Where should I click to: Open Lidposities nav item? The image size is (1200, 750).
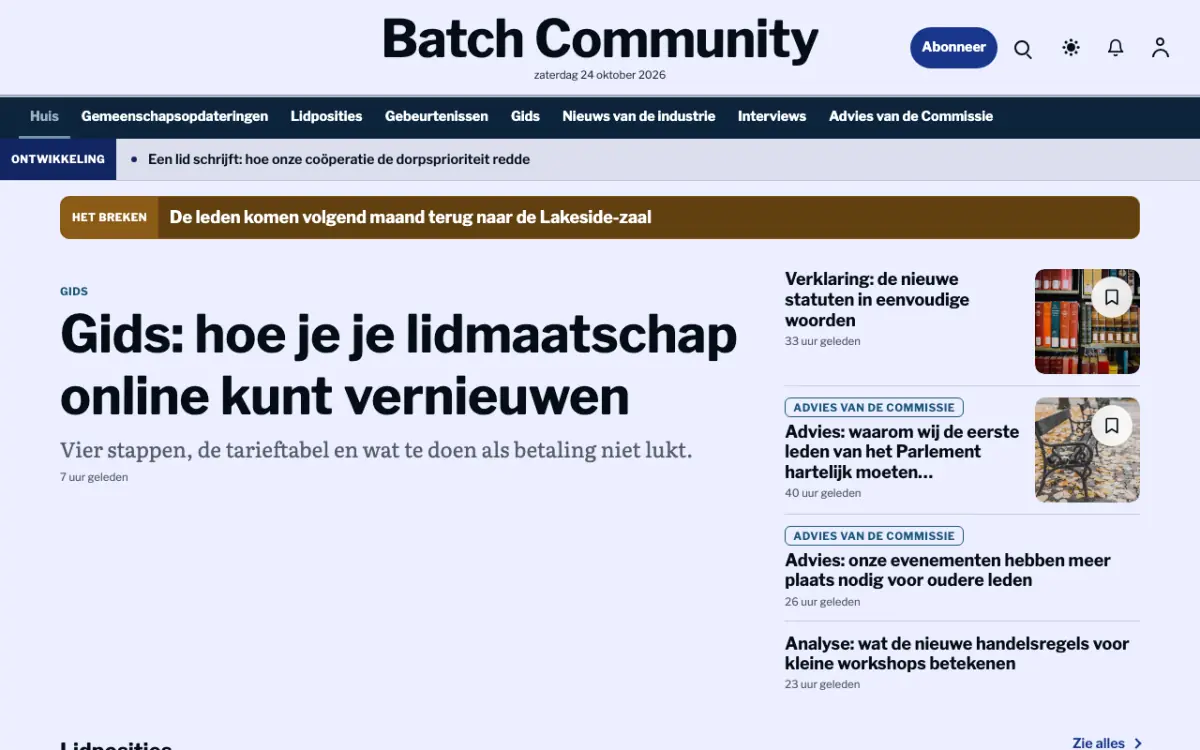coord(326,116)
